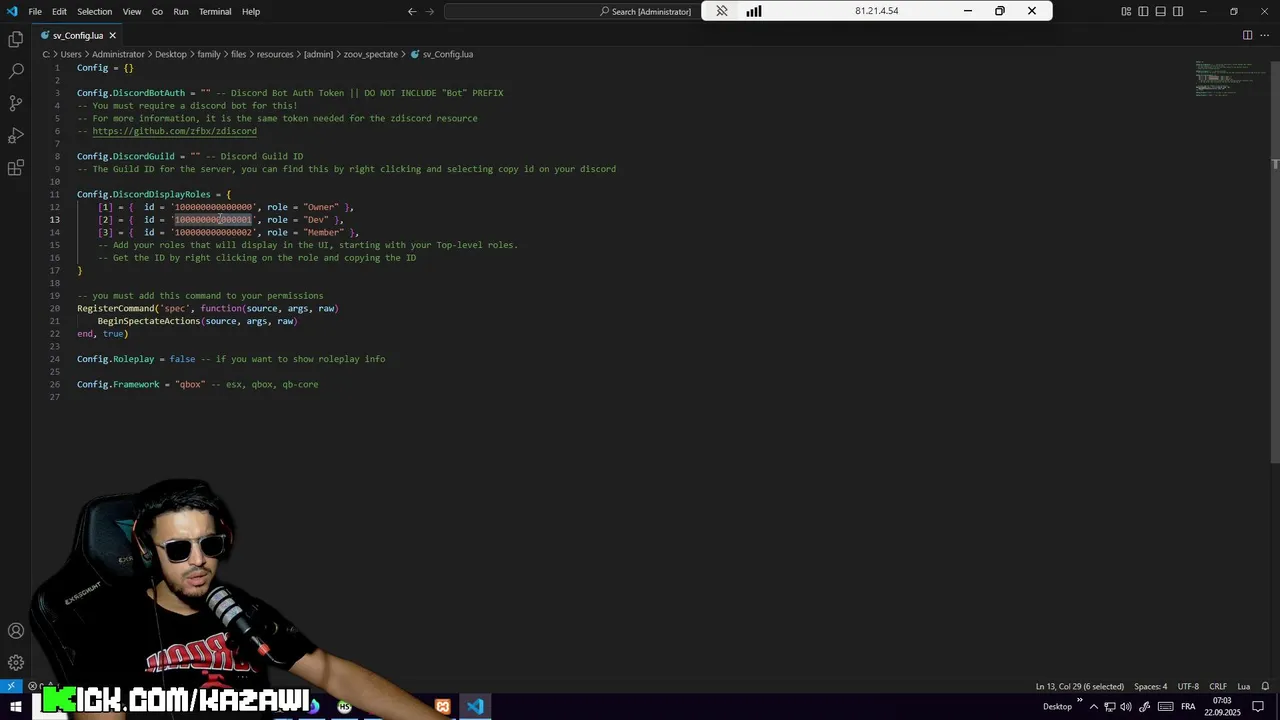Expand the zoov_spectate breadcrumb segment
Image resolution: width=1280 pixels, height=720 pixels.
(x=371, y=54)
